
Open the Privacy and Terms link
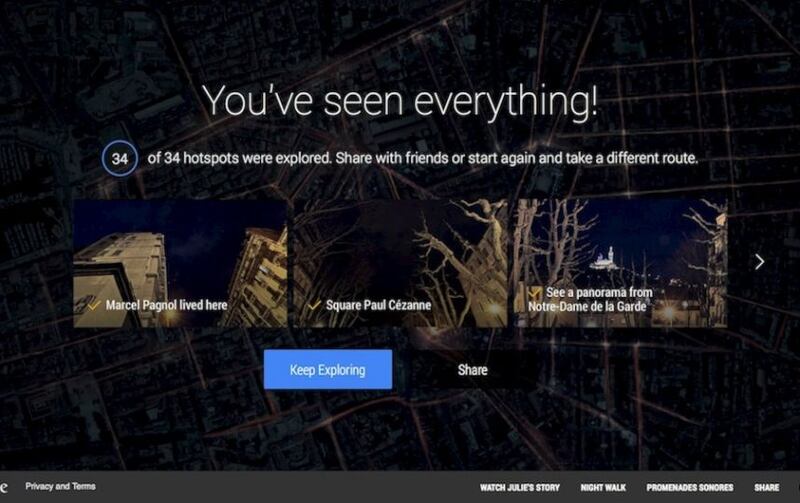click(60, 486)
